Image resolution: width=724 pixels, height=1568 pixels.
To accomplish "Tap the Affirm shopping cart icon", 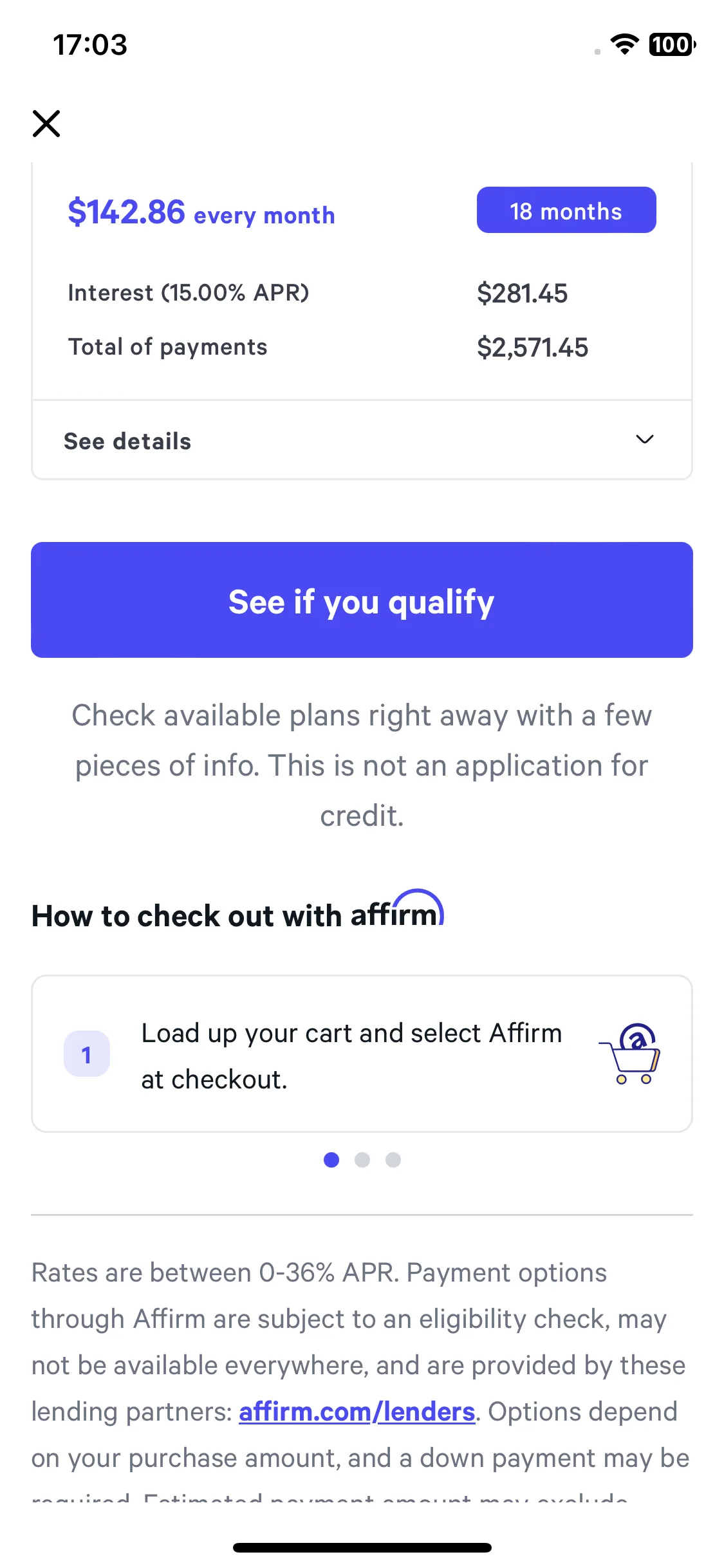I will [x=631, y=1054].
